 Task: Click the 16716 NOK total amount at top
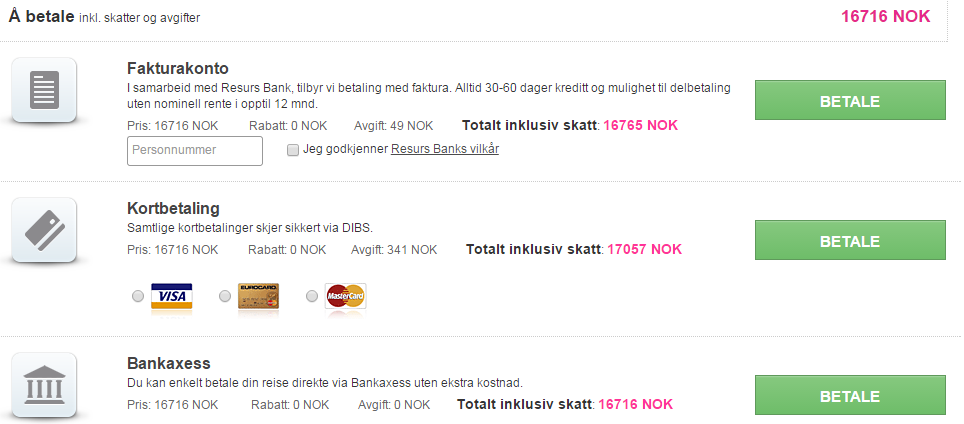coord(886,17)
